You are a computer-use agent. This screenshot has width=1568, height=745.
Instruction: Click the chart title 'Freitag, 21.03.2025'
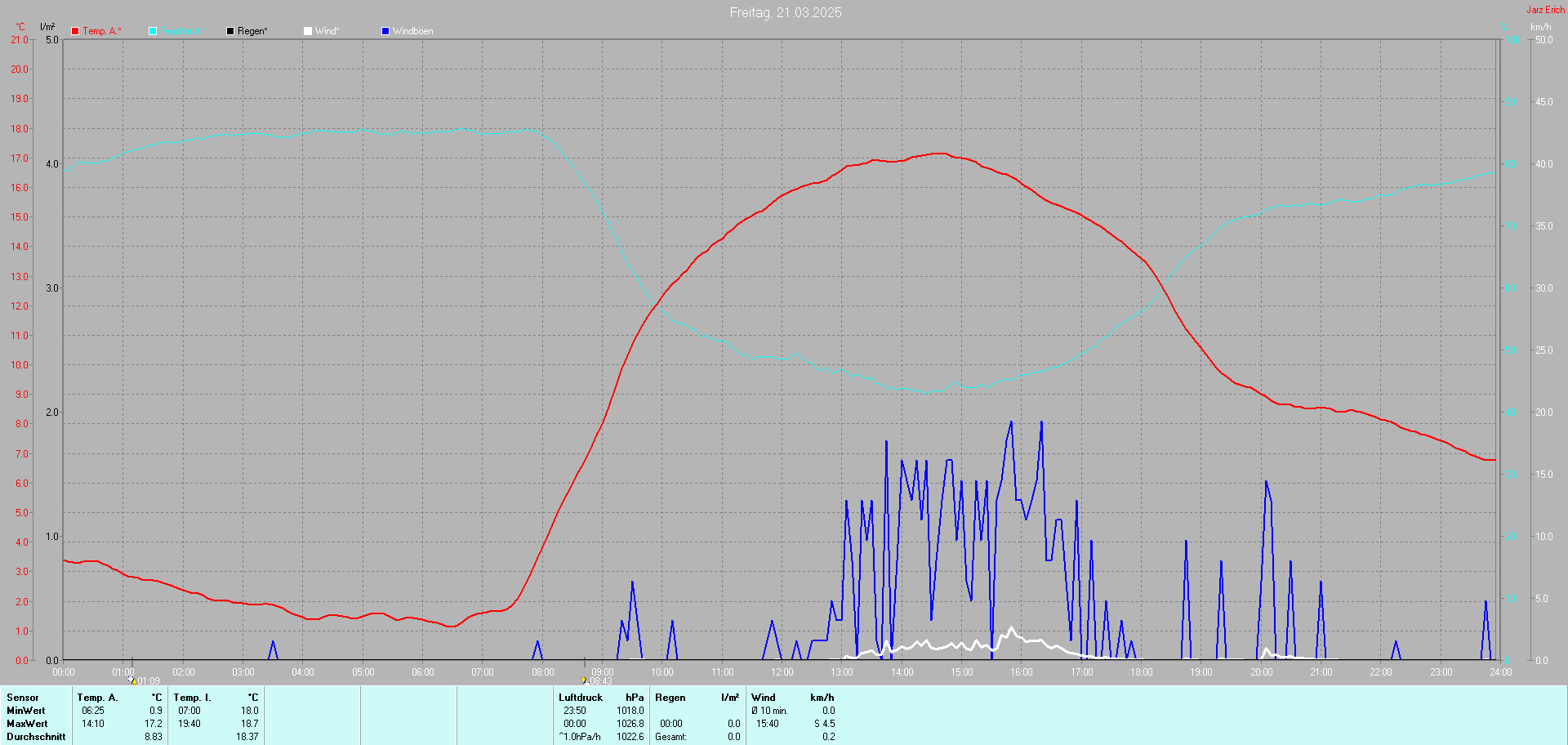(786, 12)
